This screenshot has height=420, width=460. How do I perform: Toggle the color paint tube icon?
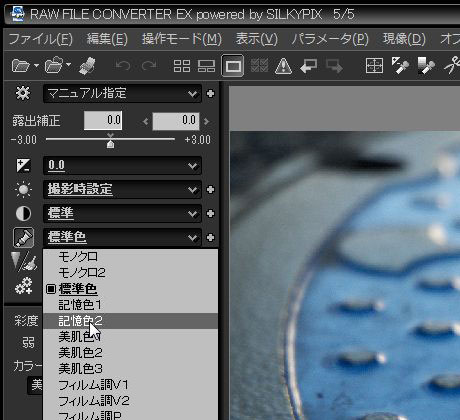[x=23, y=238]
